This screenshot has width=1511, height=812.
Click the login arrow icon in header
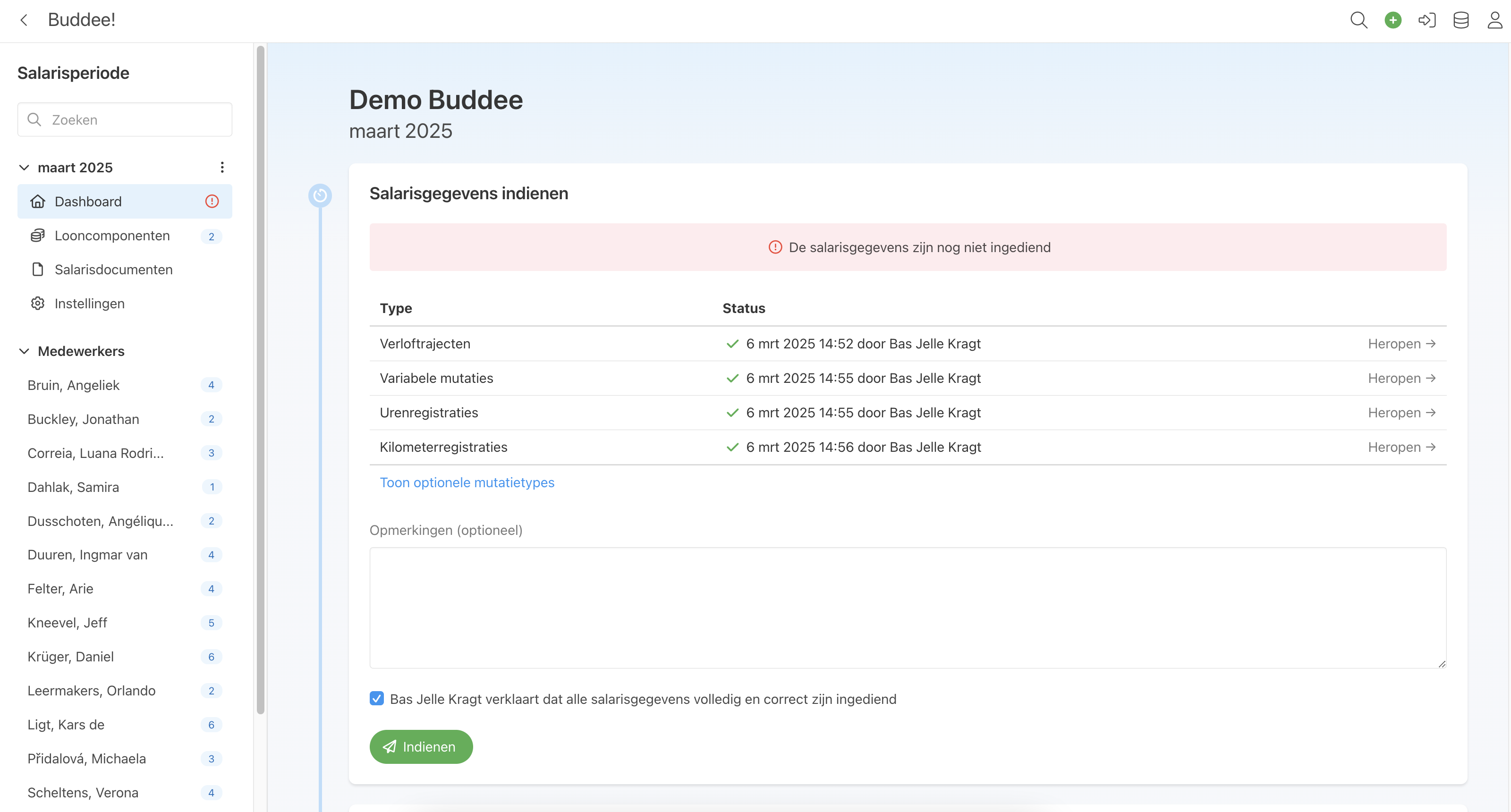coord(1426,20)
